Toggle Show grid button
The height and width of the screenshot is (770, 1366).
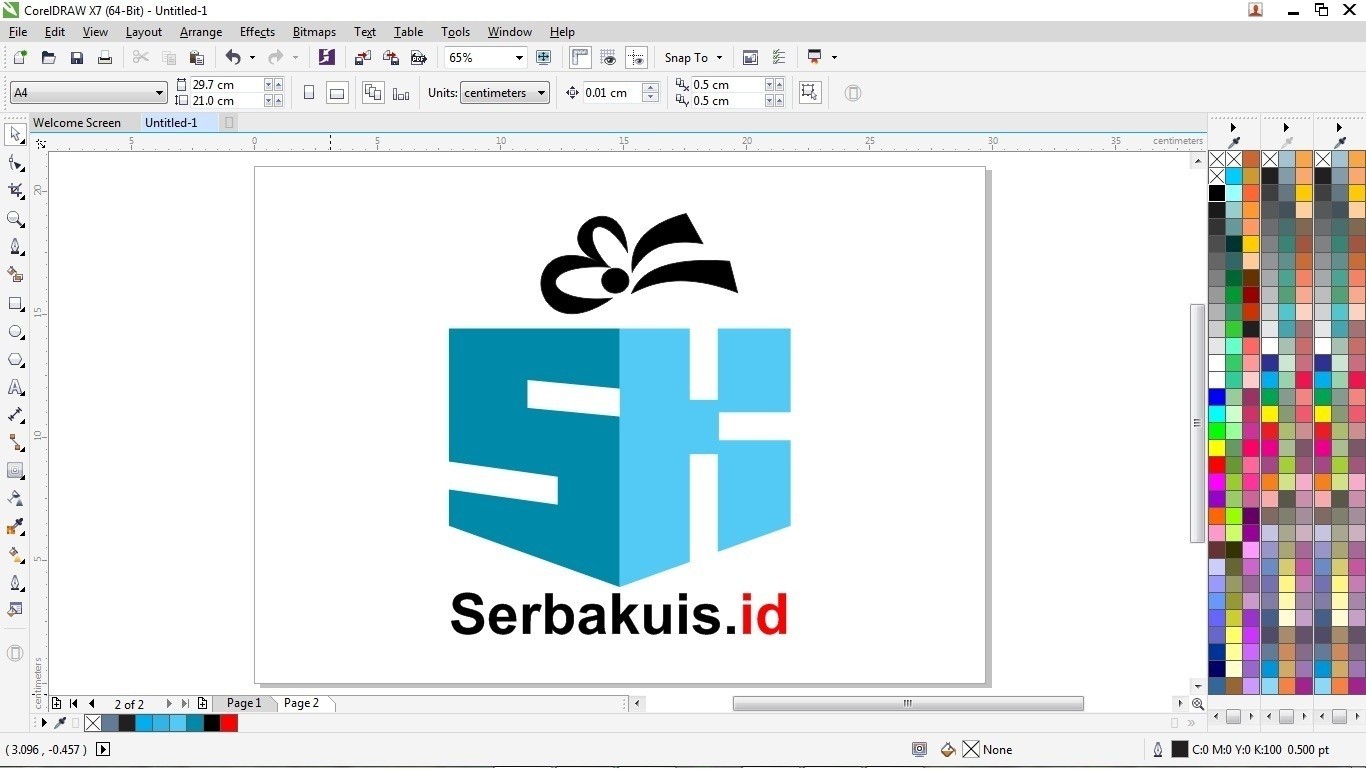click(608, 58)
